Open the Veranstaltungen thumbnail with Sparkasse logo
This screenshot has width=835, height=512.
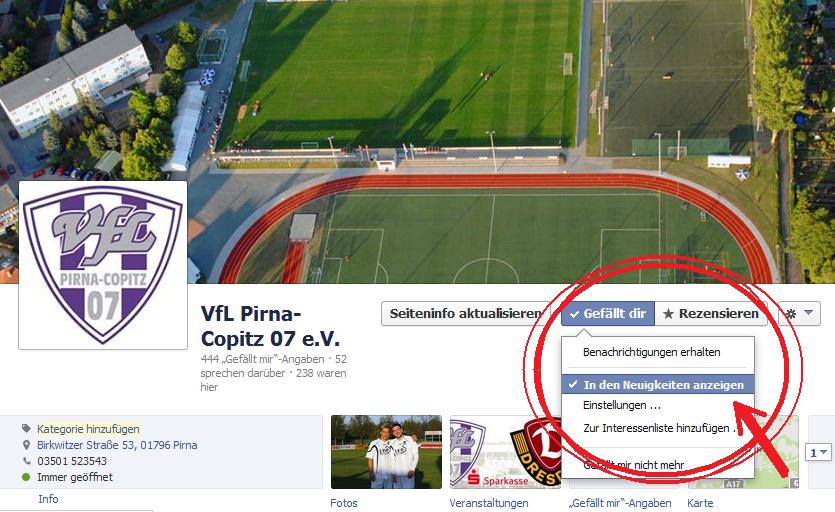(x=505, y=452)
